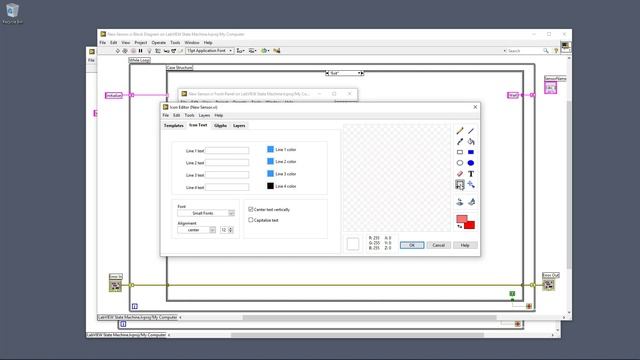
Task: Pick Line 1 color swatch
Action: (x=270, y=149)
